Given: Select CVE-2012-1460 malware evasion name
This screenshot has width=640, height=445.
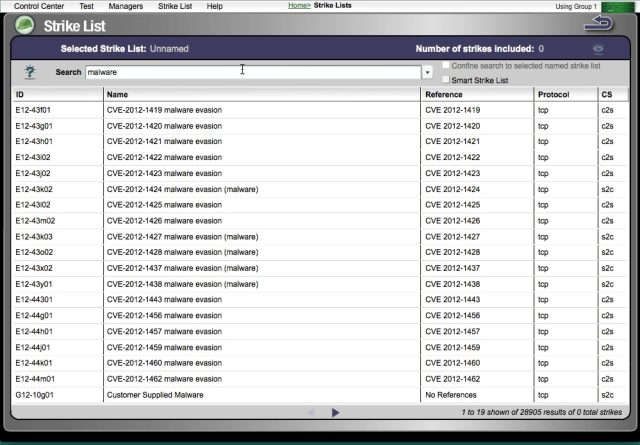Looking at the screenshot, I should 164,363.
